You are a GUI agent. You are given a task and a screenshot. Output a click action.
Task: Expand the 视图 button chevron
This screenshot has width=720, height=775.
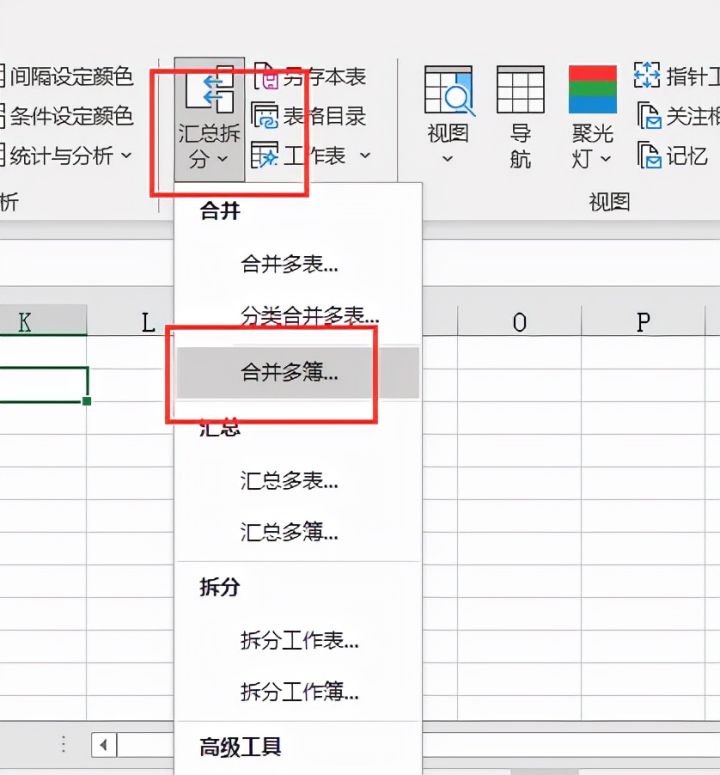click(x=448, y=159)
